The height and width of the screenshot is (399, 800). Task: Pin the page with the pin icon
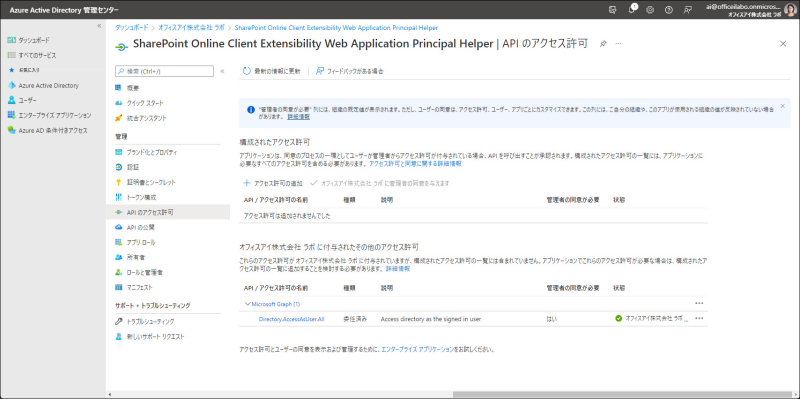click(x=603, y=44)
